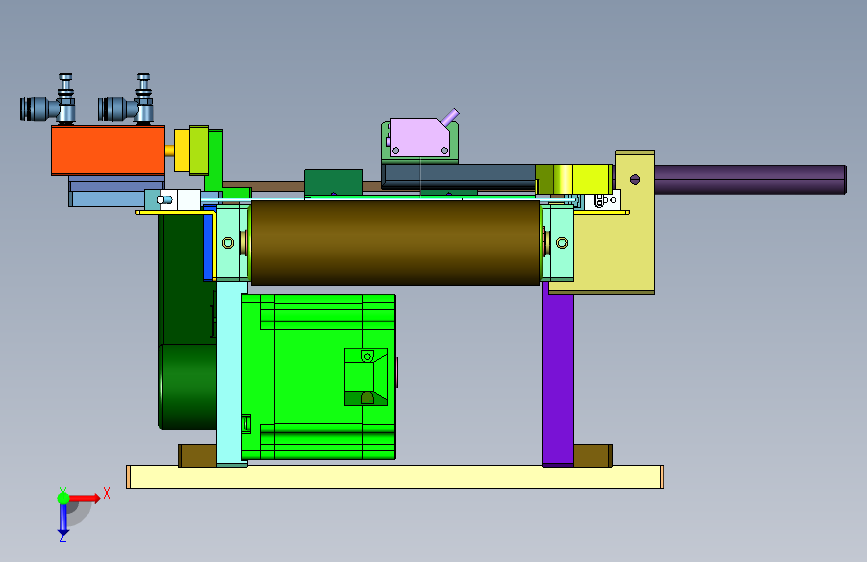The width and height of the screenshot is (867, 562).
Task: Select the green rectangular cutout on the motor
Action: coord(365,377)
